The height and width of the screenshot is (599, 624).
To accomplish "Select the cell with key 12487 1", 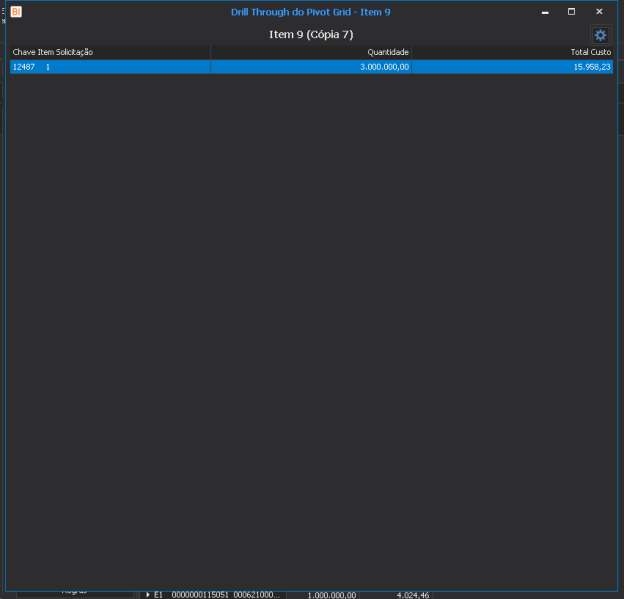I will pyautogui.click(x=110, y=67).
